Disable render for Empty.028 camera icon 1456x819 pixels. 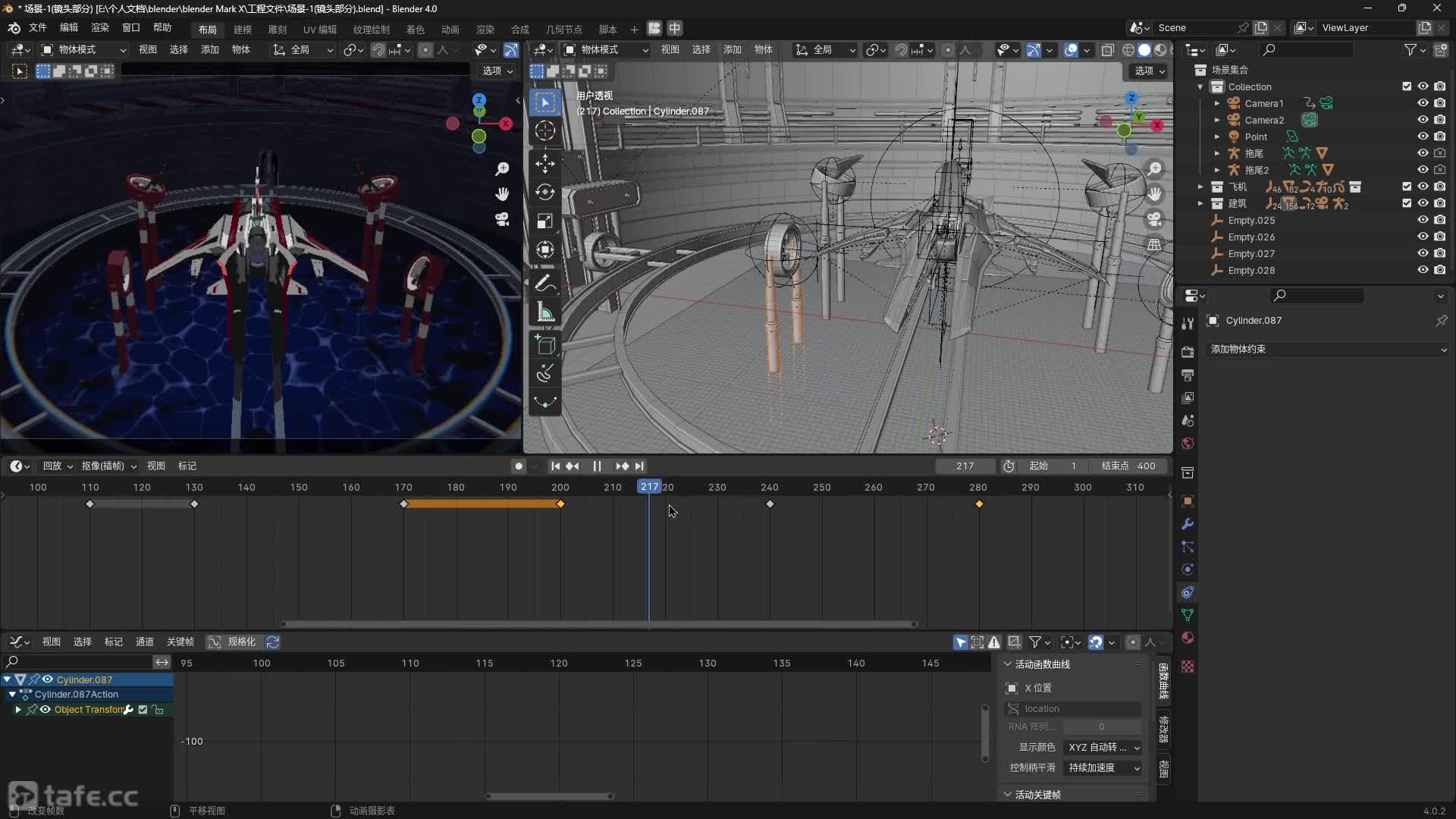point(1439,270)
